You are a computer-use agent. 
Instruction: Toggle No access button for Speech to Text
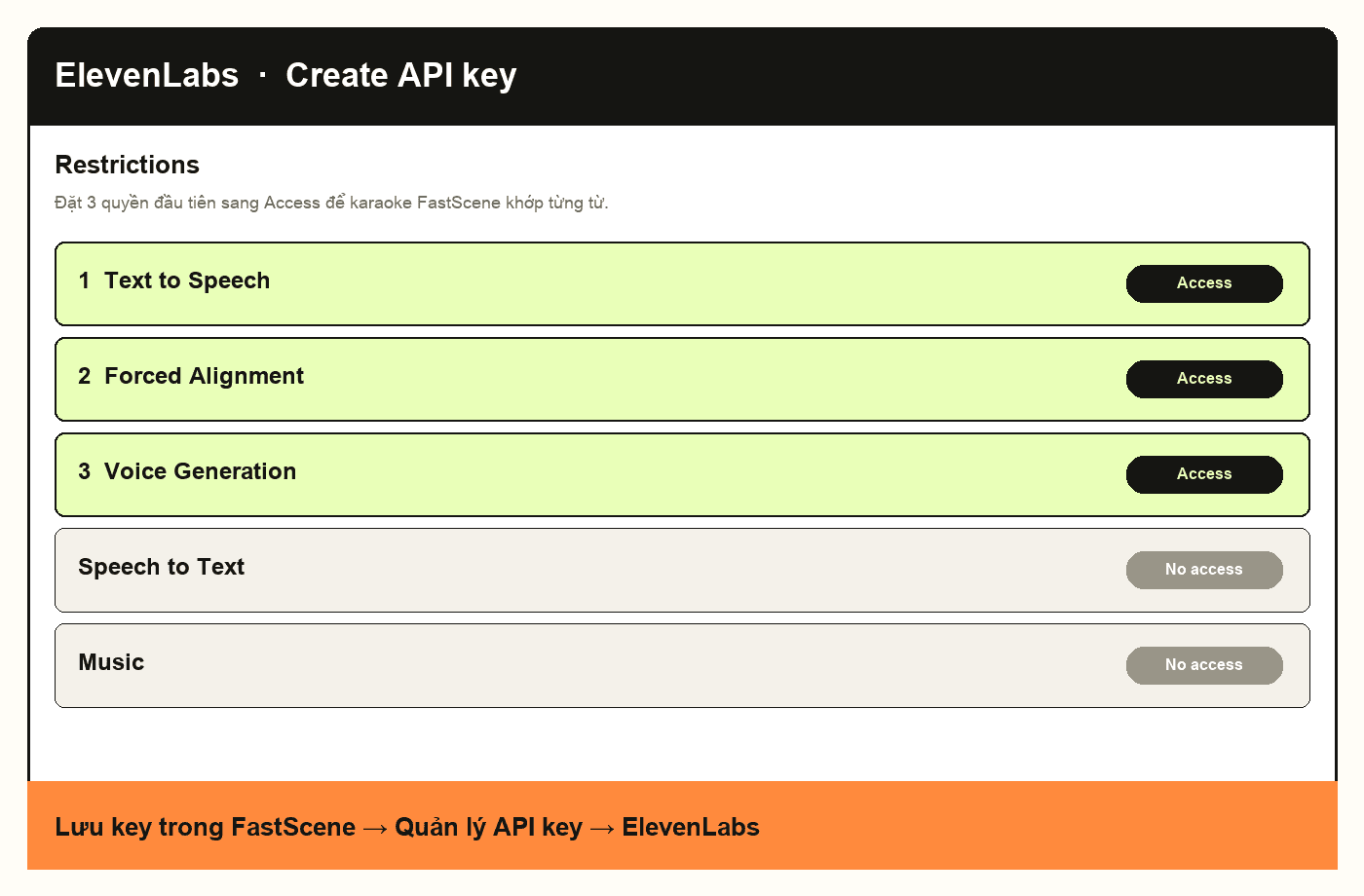[1204, 570]
